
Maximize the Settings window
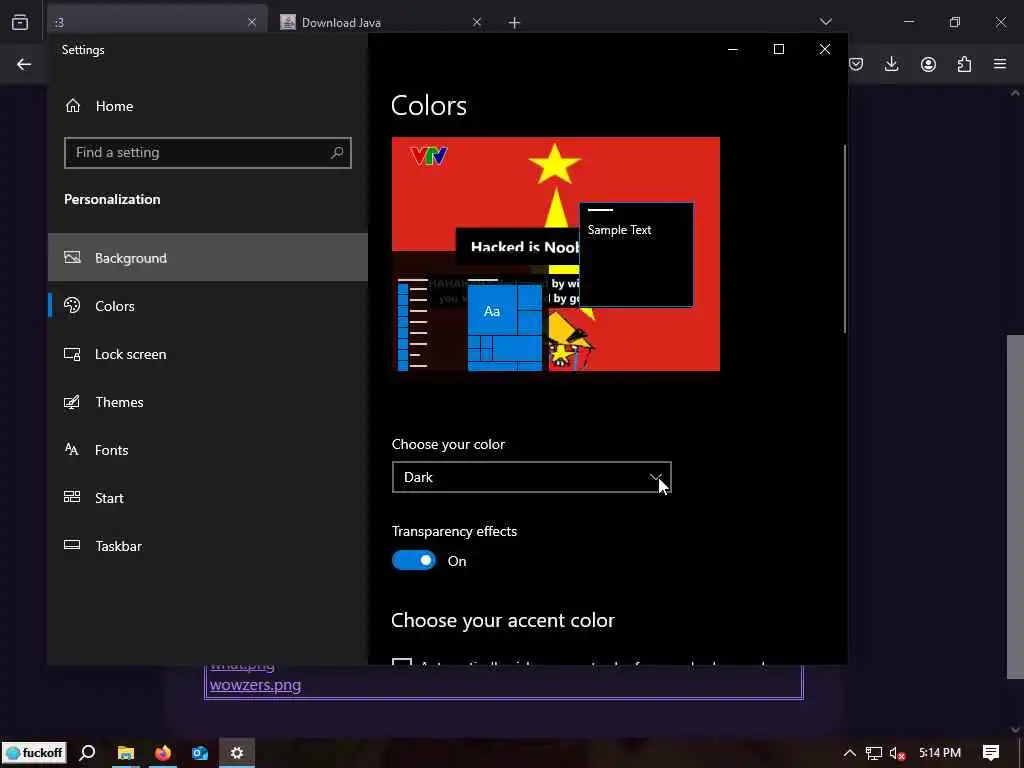click(778, 50)
